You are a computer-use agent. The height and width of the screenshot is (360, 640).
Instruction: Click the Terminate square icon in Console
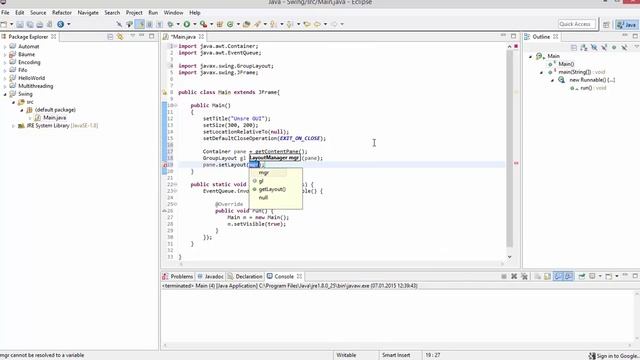click(504, 276)
